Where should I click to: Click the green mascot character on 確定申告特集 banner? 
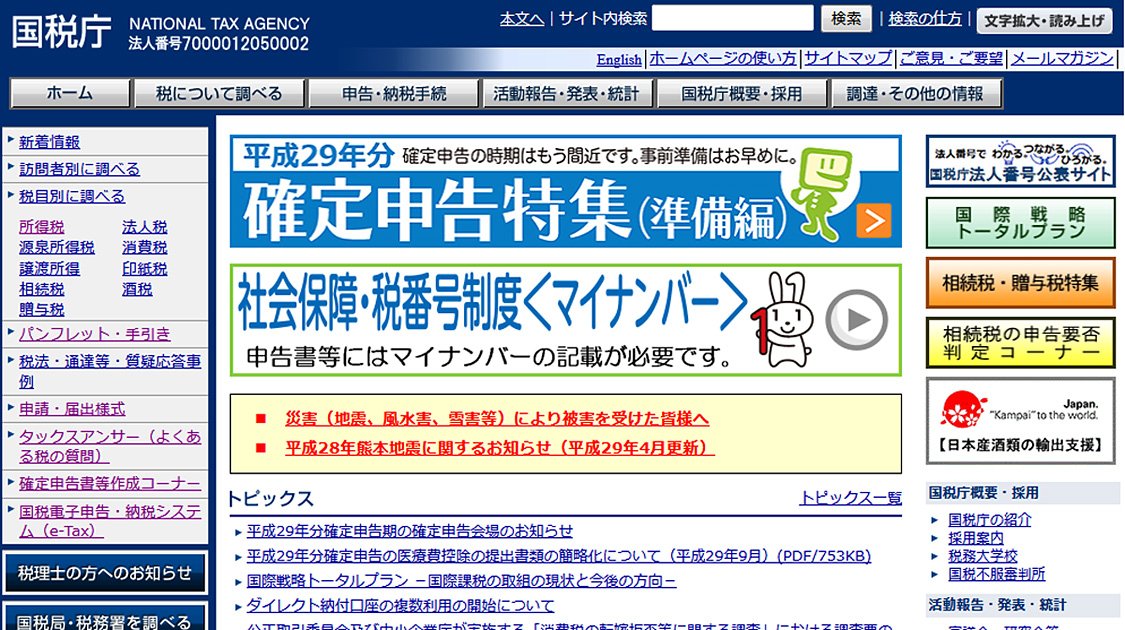coord(821,192)
